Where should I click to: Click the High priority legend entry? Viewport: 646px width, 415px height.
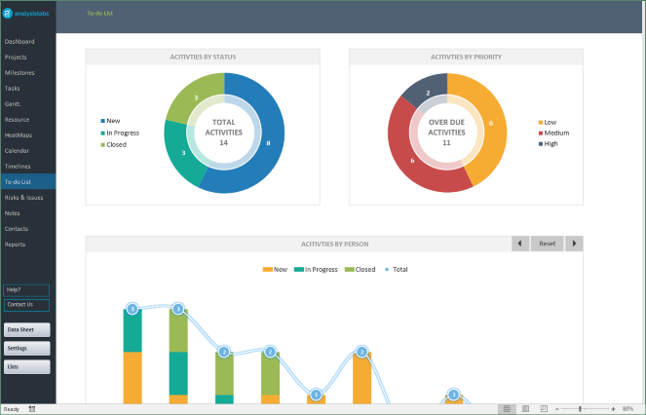(548, 144)
